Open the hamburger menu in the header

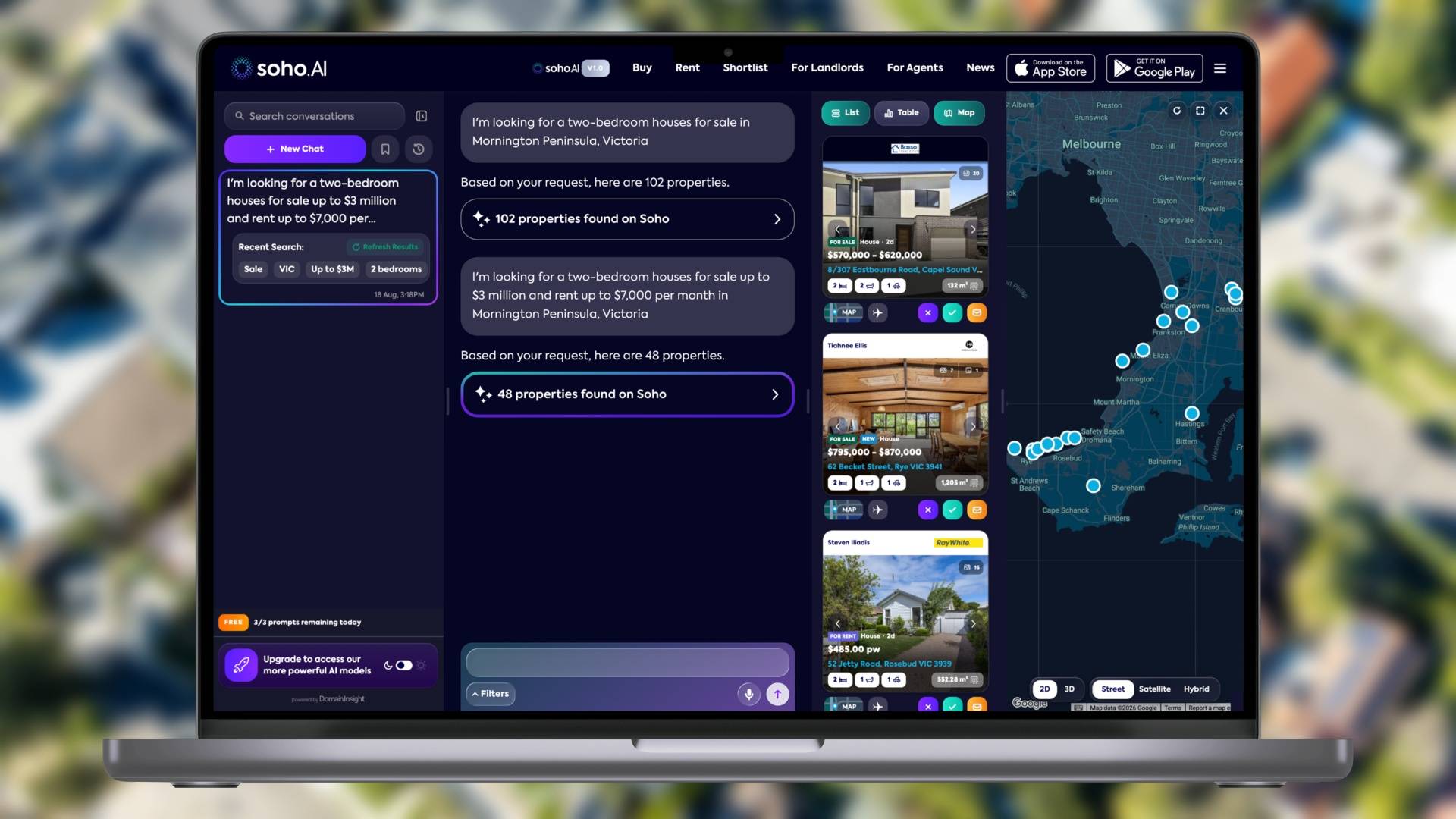click(1220, 68)
